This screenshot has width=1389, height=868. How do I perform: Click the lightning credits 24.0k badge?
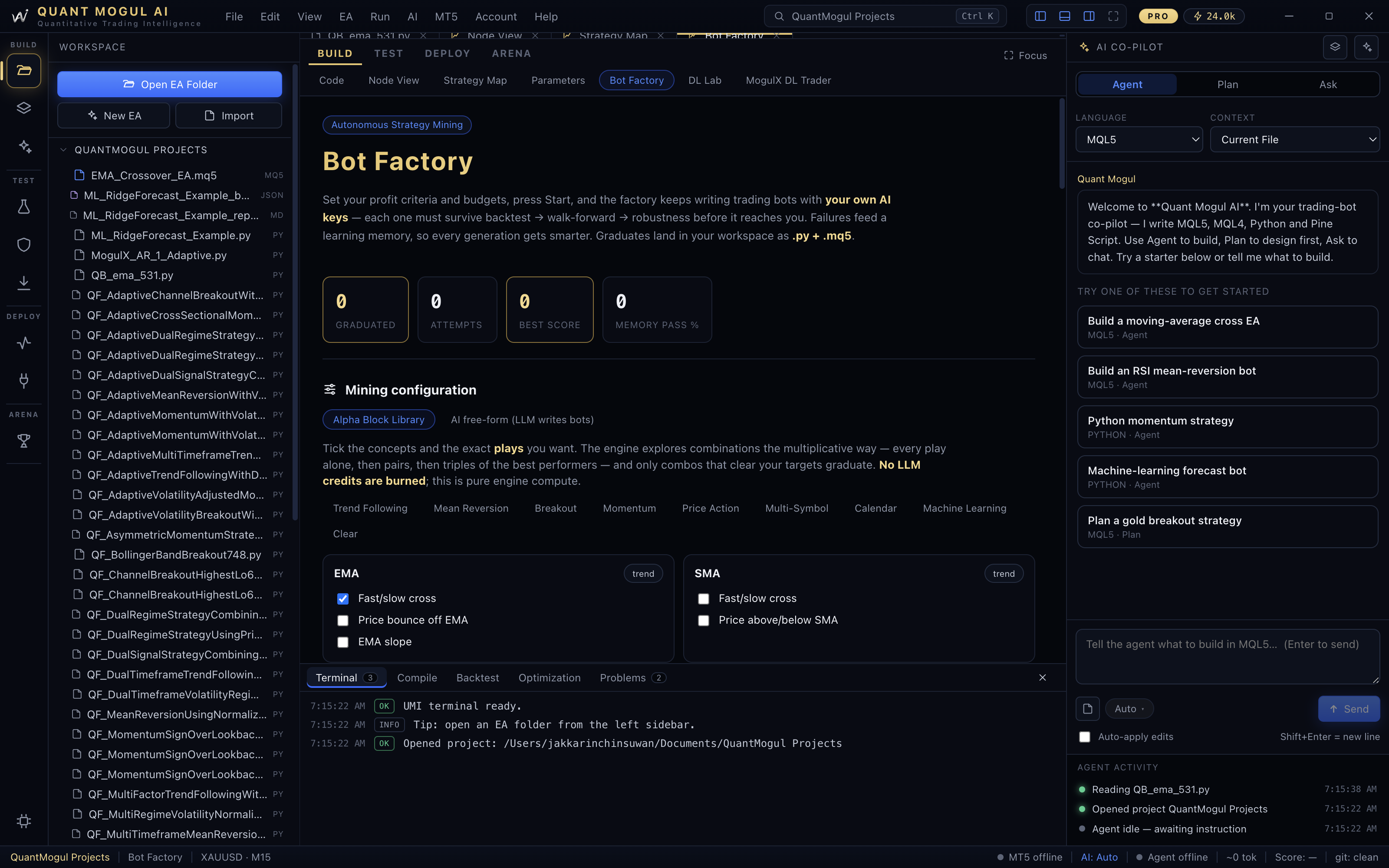tap(1215, 16)
